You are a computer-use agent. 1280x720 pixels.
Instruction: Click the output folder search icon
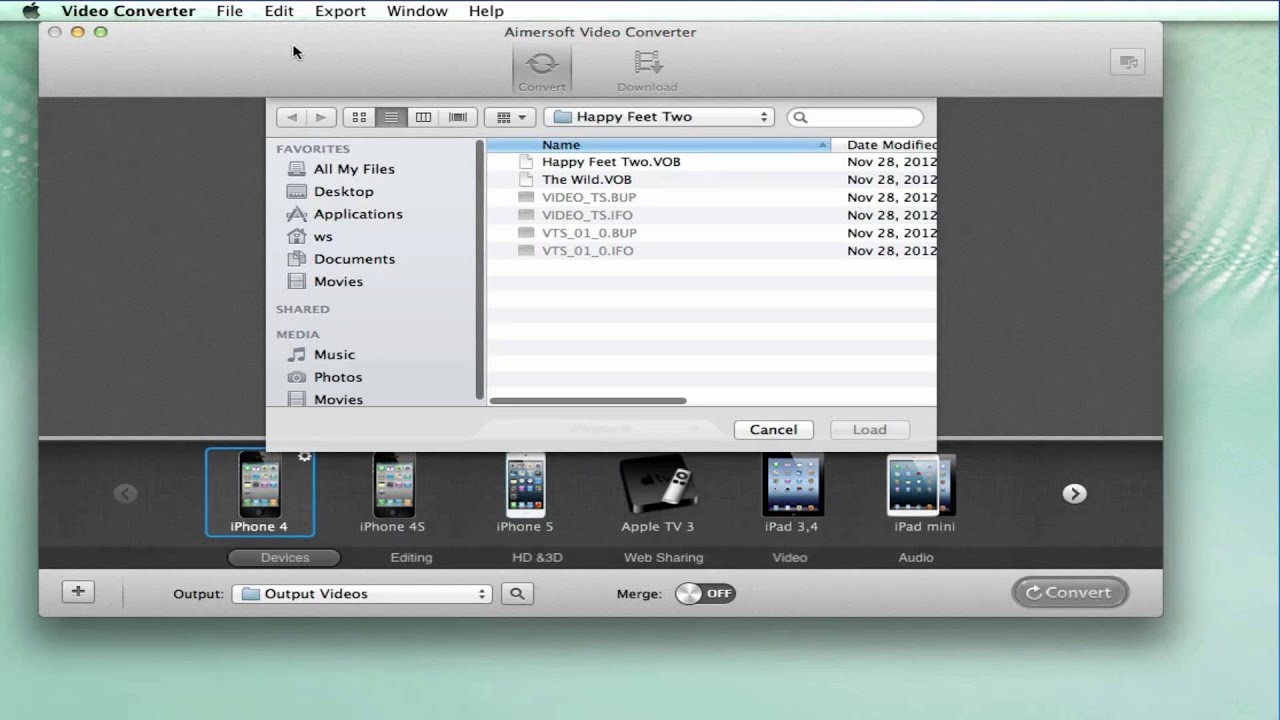(517, 594)
